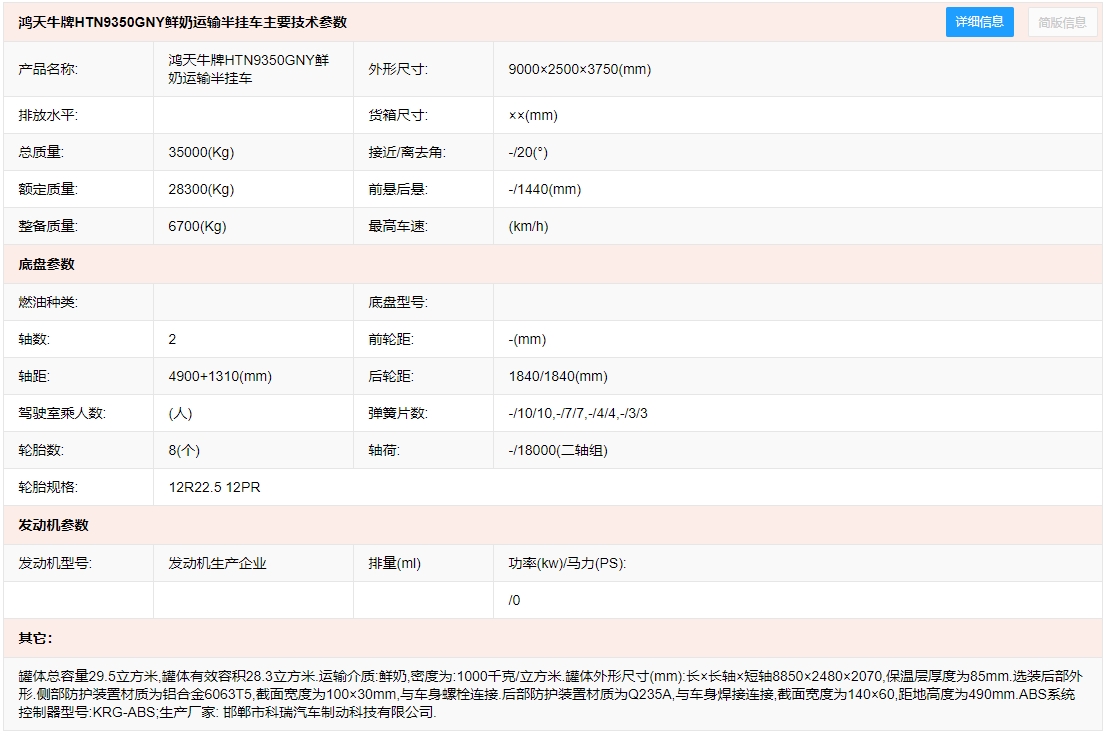
Task: Select product name value 鸿天牛牌HTN9350GNY鲜奶运输半挂车
Action: pyautogui.click(x=249, y=69)
